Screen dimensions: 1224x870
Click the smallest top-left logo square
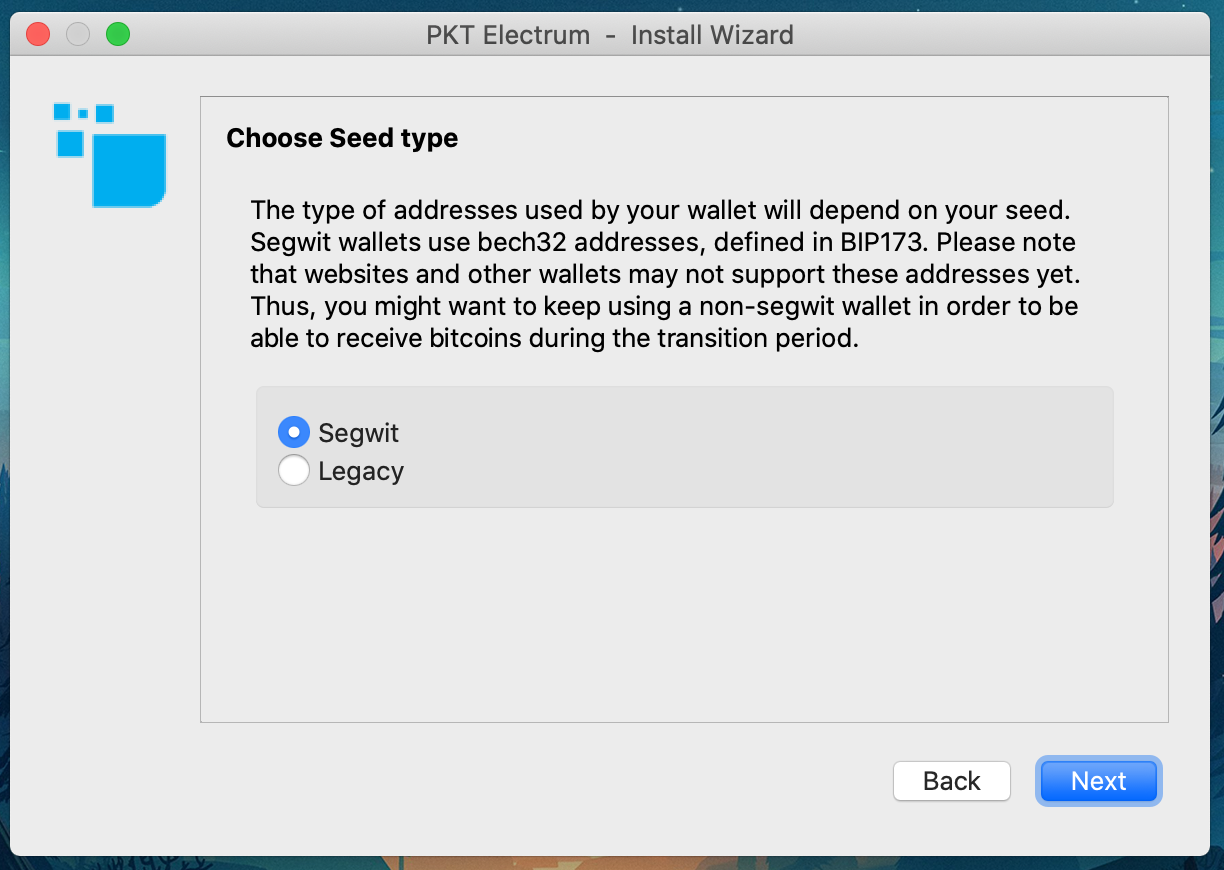(x=83, y=114)
